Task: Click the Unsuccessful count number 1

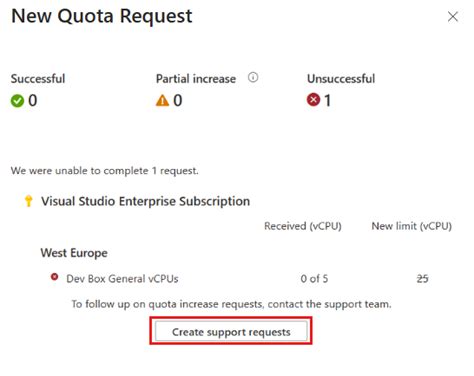Action: coord(327,100)
